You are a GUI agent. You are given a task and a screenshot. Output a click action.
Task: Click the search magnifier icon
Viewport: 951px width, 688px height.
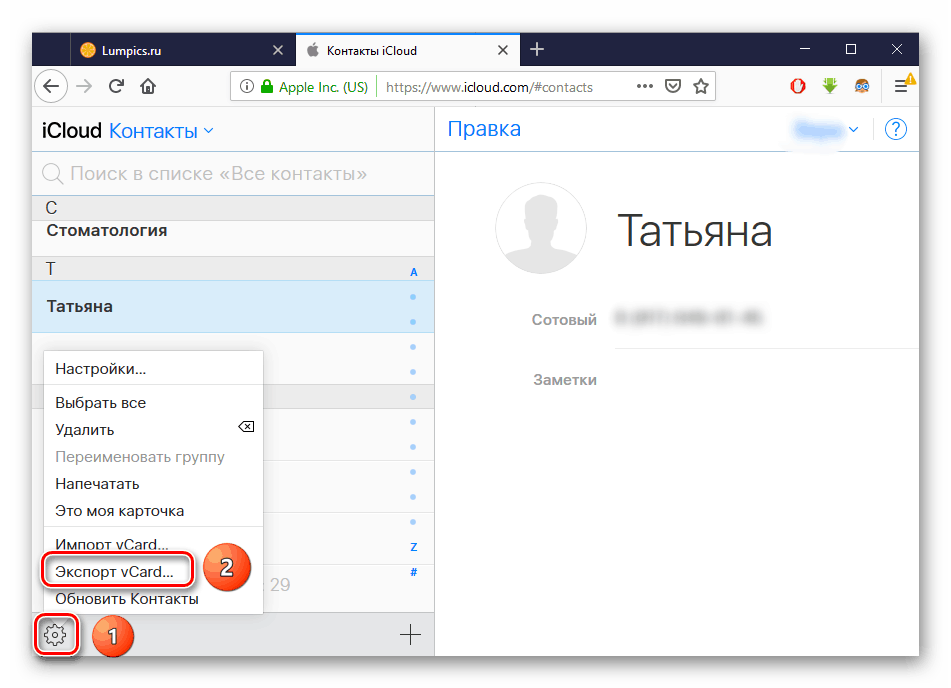point(53,174)
